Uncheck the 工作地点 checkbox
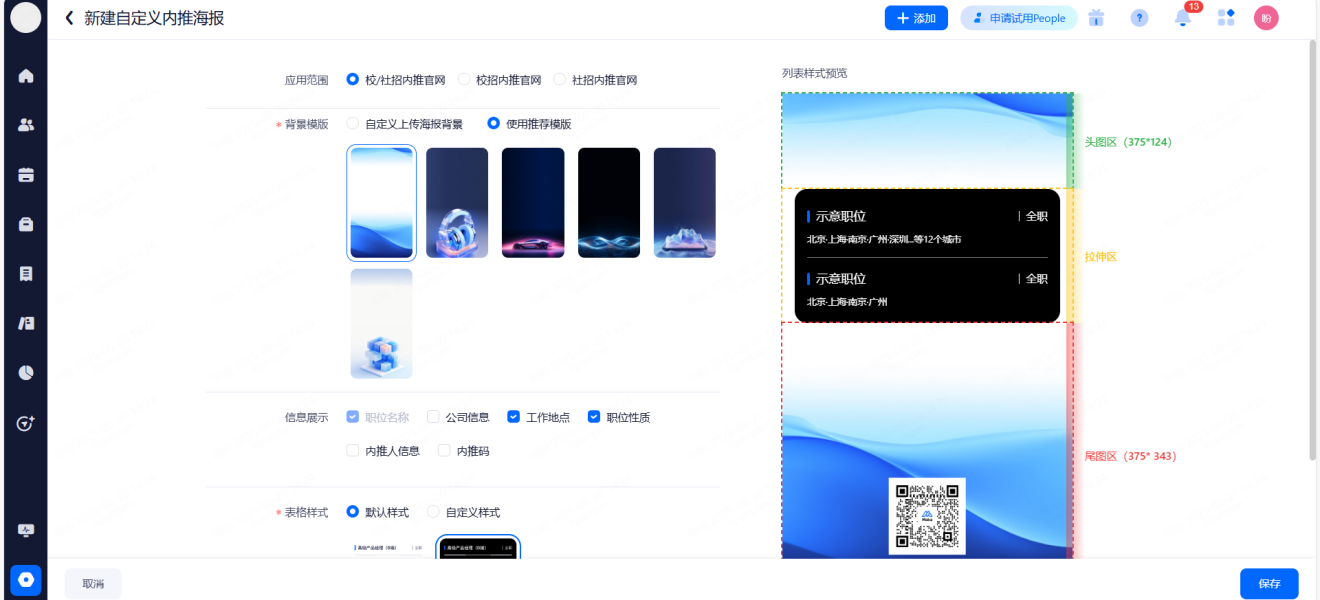The height and width of the screenshot is (600, 1320). [514, 417]
